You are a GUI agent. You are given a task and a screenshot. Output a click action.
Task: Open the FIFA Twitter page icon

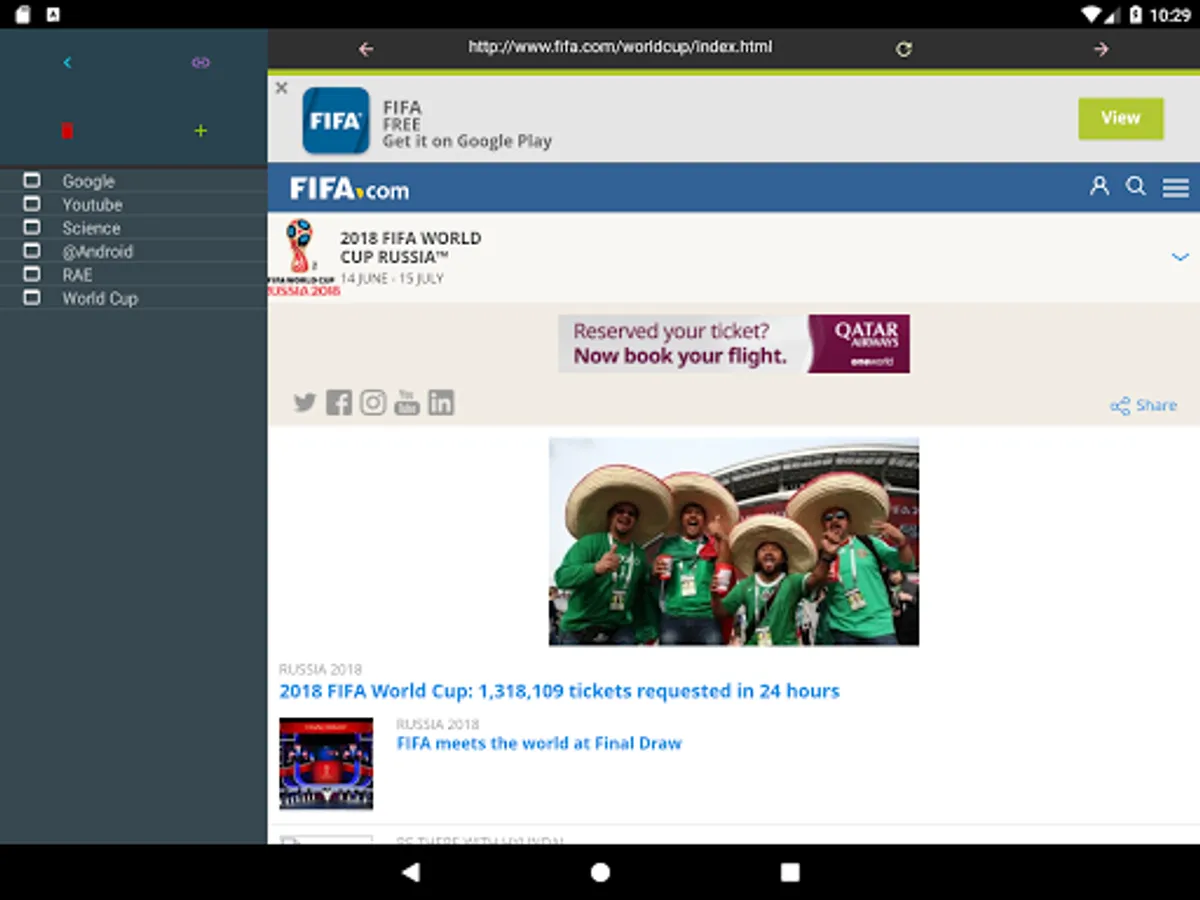point(305,402)
